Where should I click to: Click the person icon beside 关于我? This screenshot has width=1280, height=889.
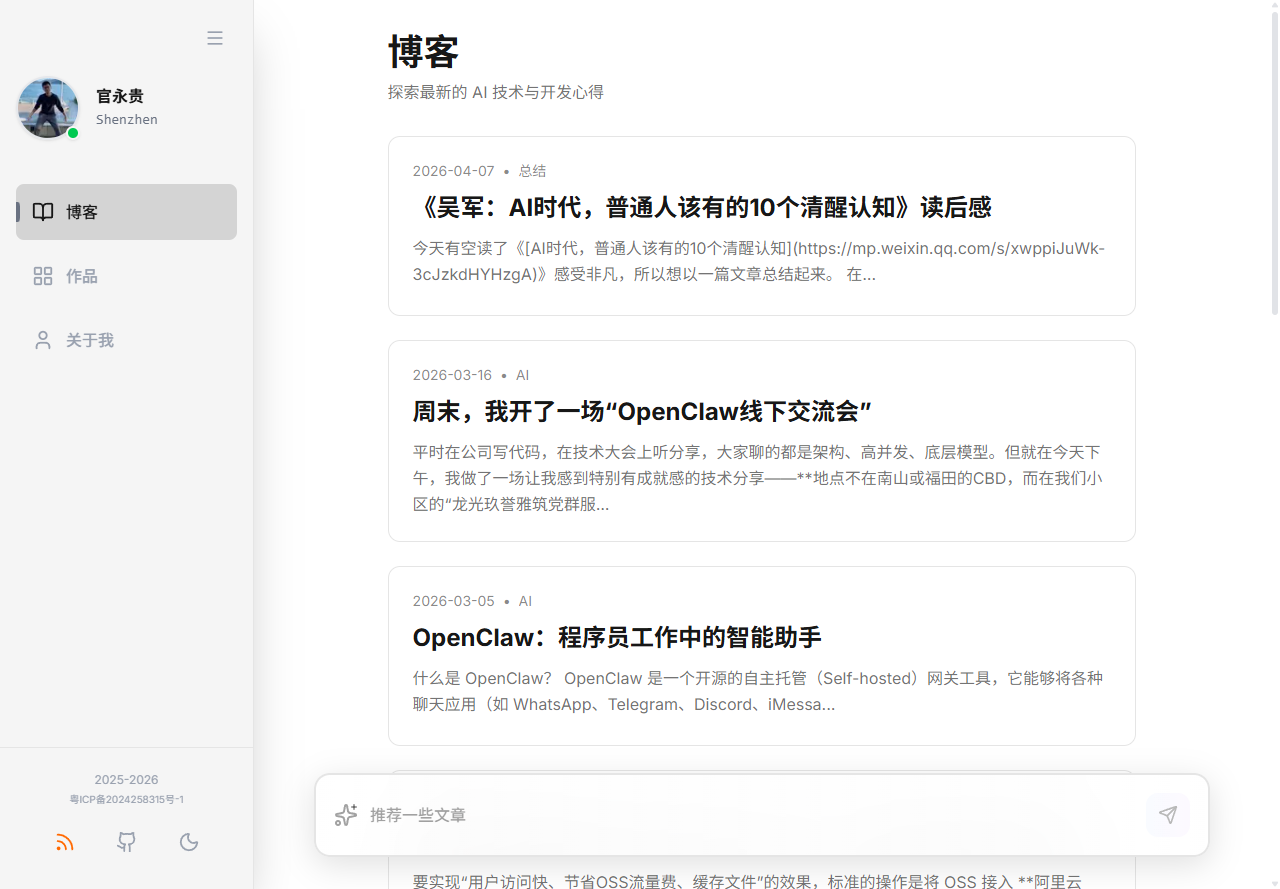click(43, 340)
